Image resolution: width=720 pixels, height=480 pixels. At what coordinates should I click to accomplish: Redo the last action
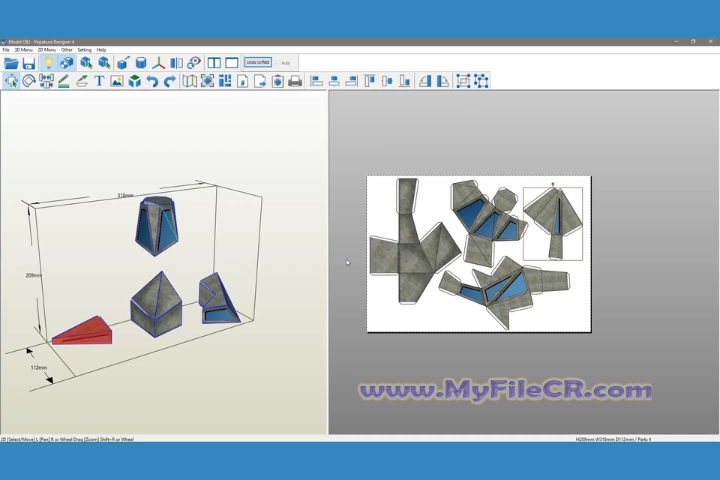click(170, 81)
